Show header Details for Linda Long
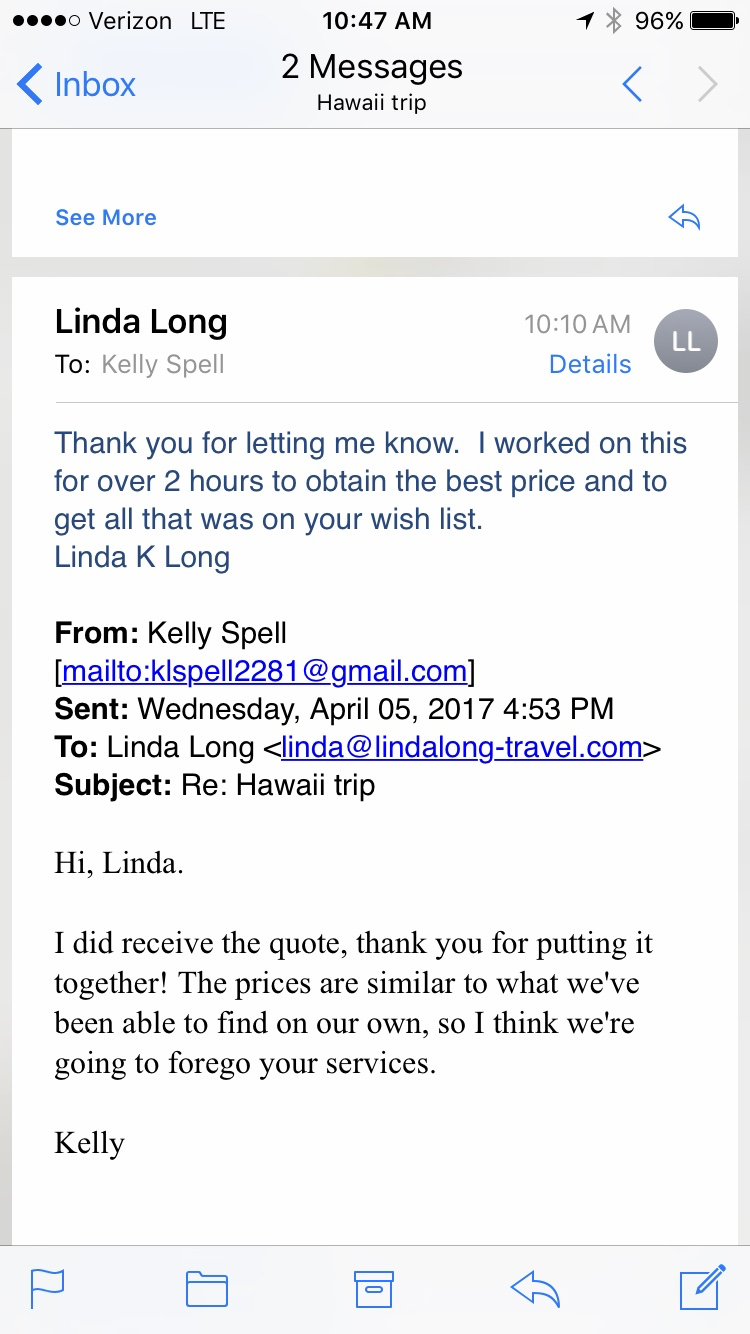Screen dimensions: 750x1334 pos(590,365)
